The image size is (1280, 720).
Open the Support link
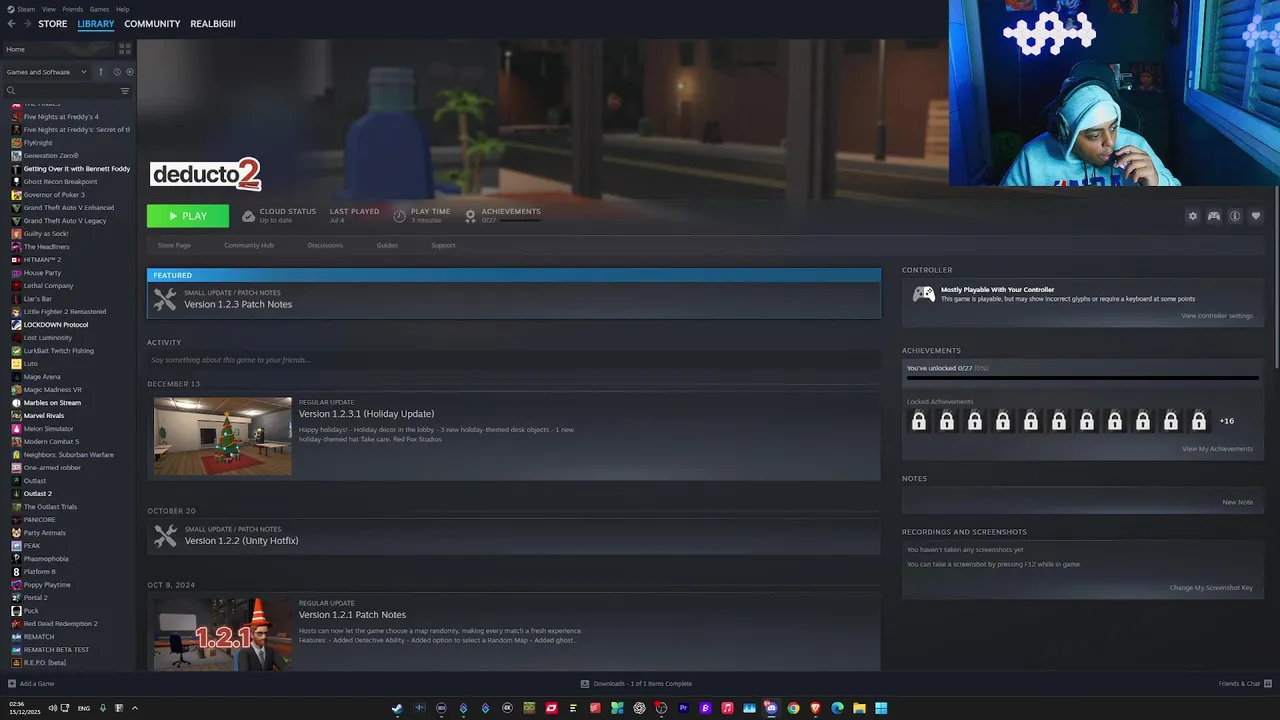[443, 245]
